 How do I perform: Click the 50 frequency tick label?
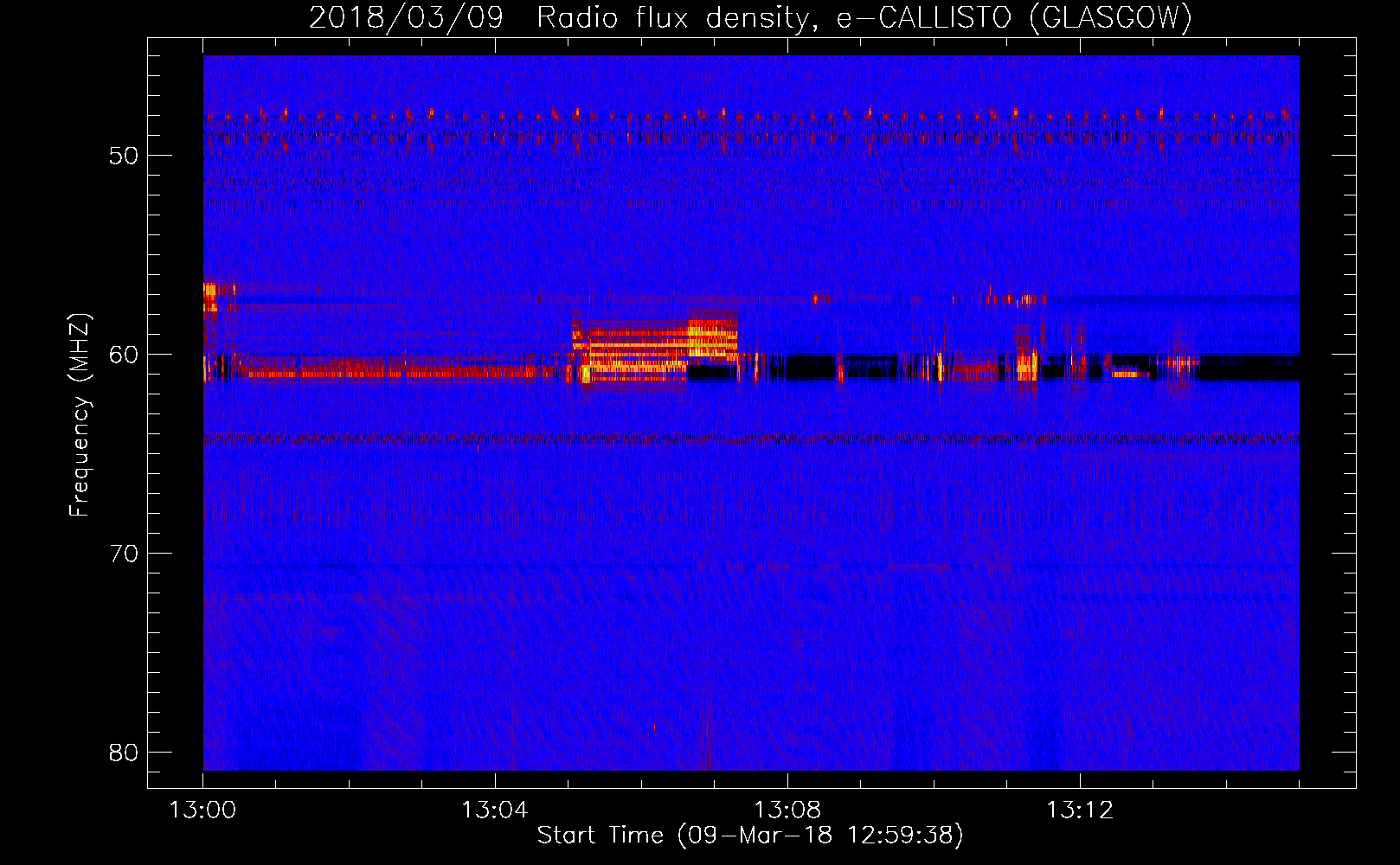[124, 156]
